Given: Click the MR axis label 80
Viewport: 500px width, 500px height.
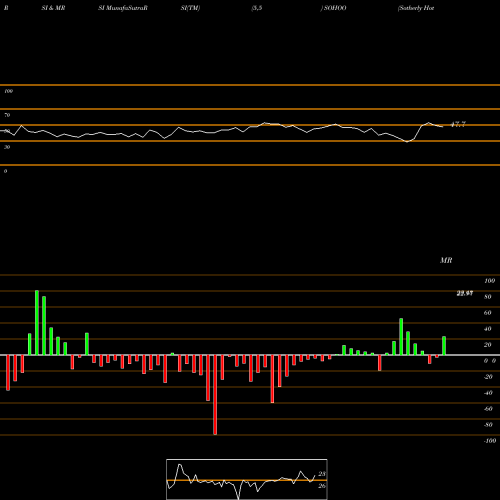Looking at the screenshot, I should [488, 297].
